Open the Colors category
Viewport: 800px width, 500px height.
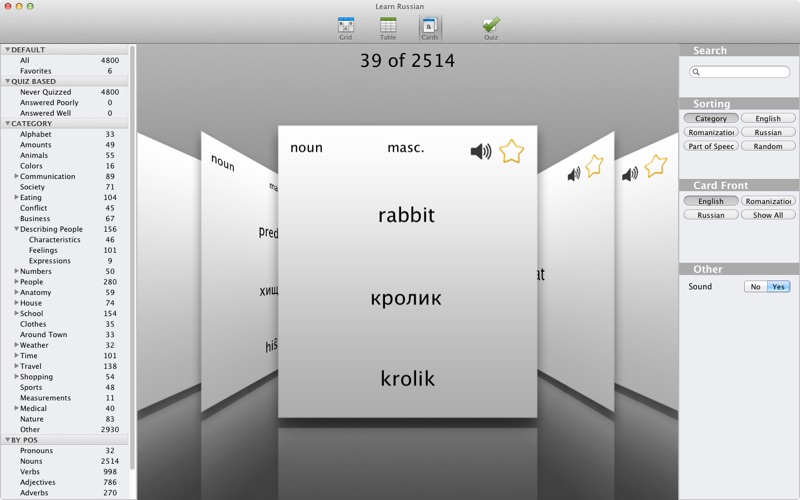coord(65,166)
